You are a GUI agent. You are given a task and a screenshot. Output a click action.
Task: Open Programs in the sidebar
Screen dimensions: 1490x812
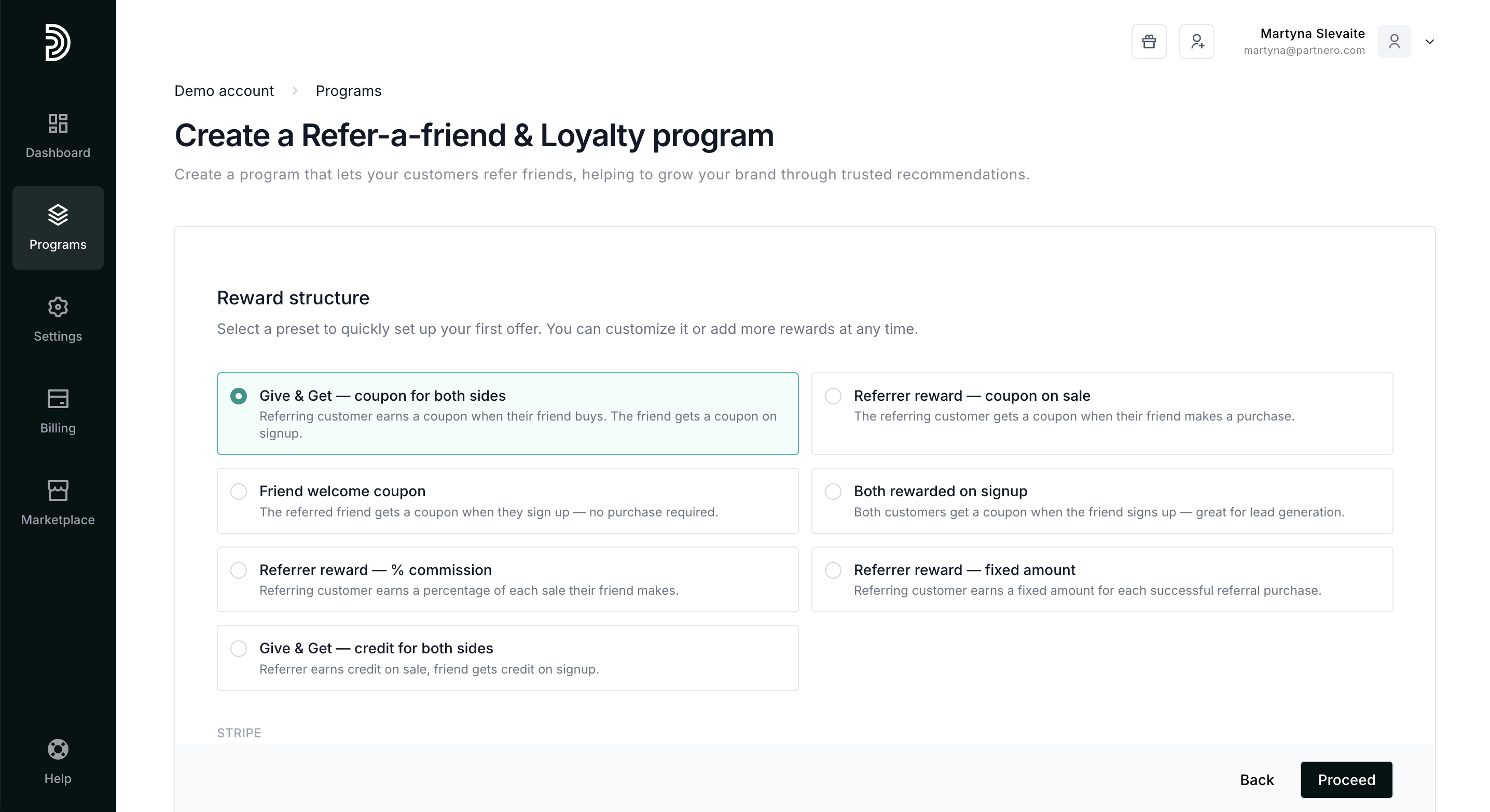click(x=58, y=228)
